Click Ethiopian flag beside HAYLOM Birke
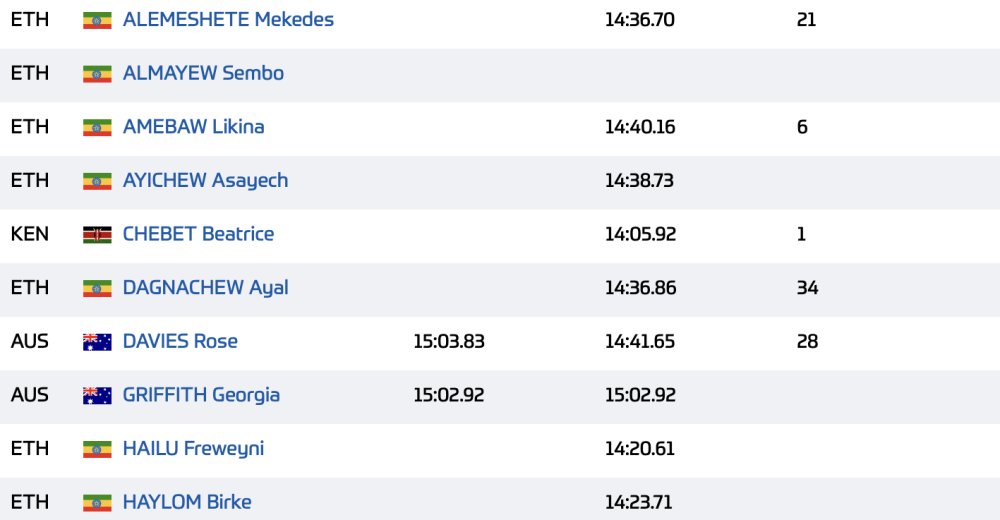The image size is (1000, 520). coord(97,503)
